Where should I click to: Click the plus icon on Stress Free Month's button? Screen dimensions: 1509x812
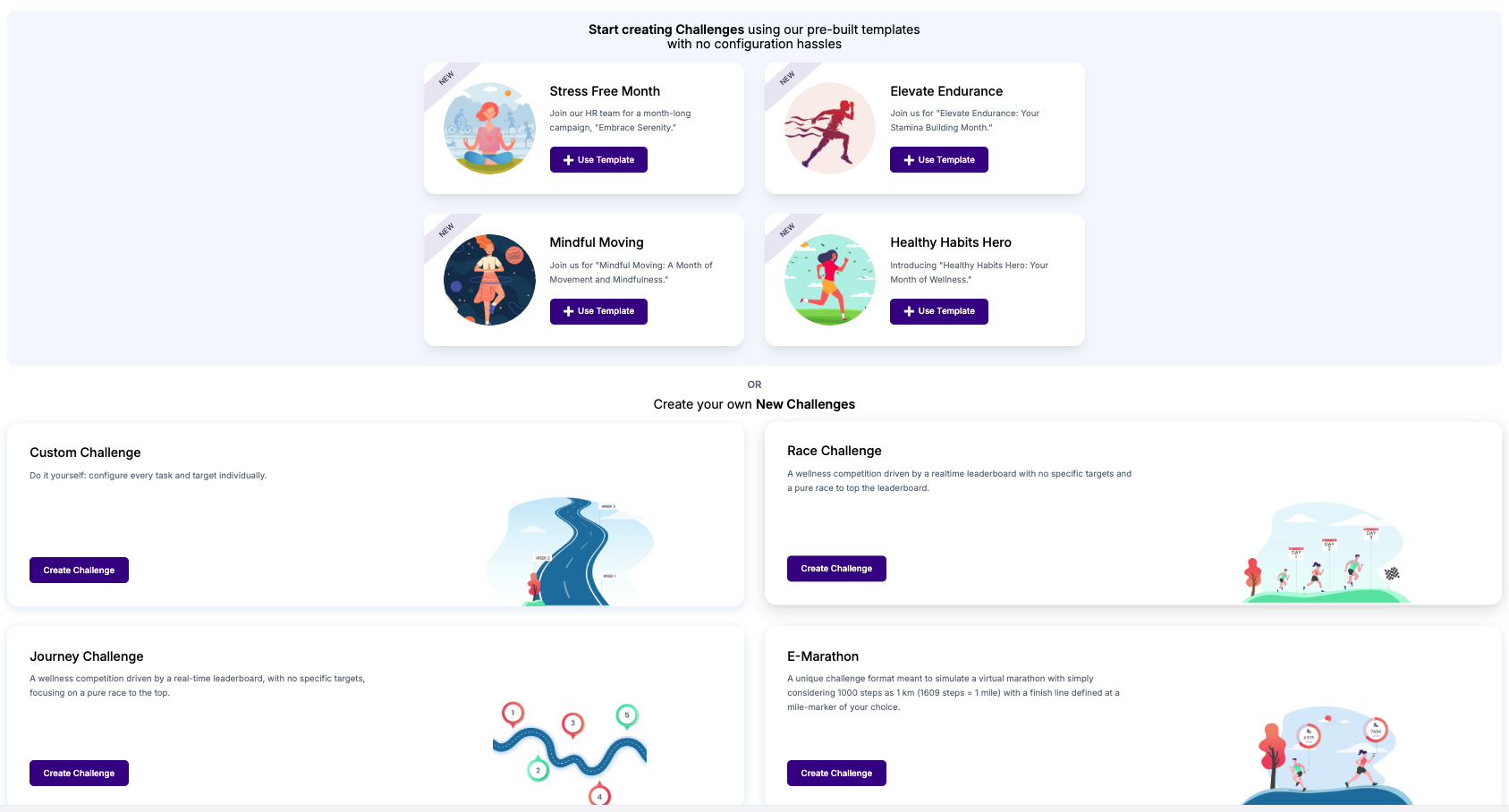(x=567, y=159)
